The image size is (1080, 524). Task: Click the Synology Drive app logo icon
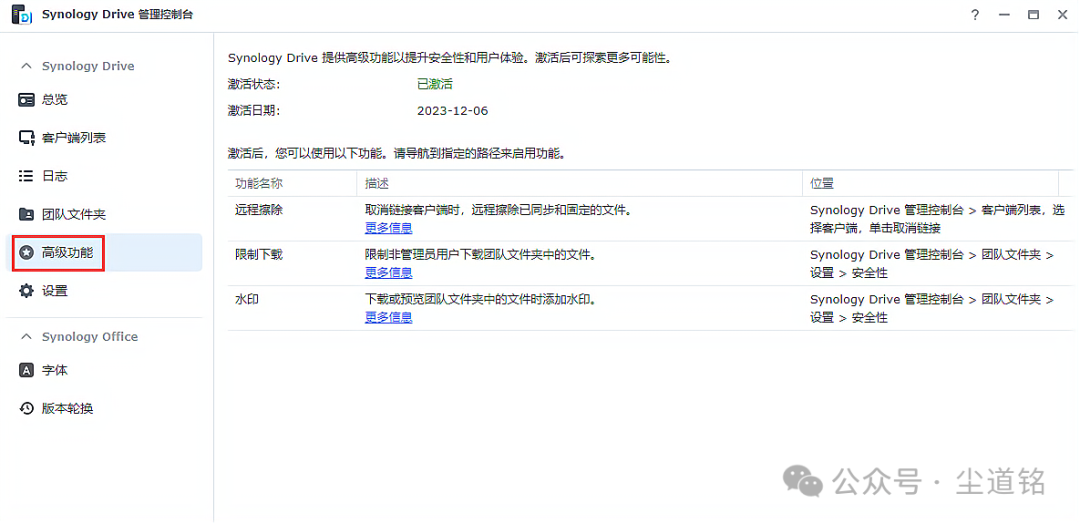click(x=21, y=14)
